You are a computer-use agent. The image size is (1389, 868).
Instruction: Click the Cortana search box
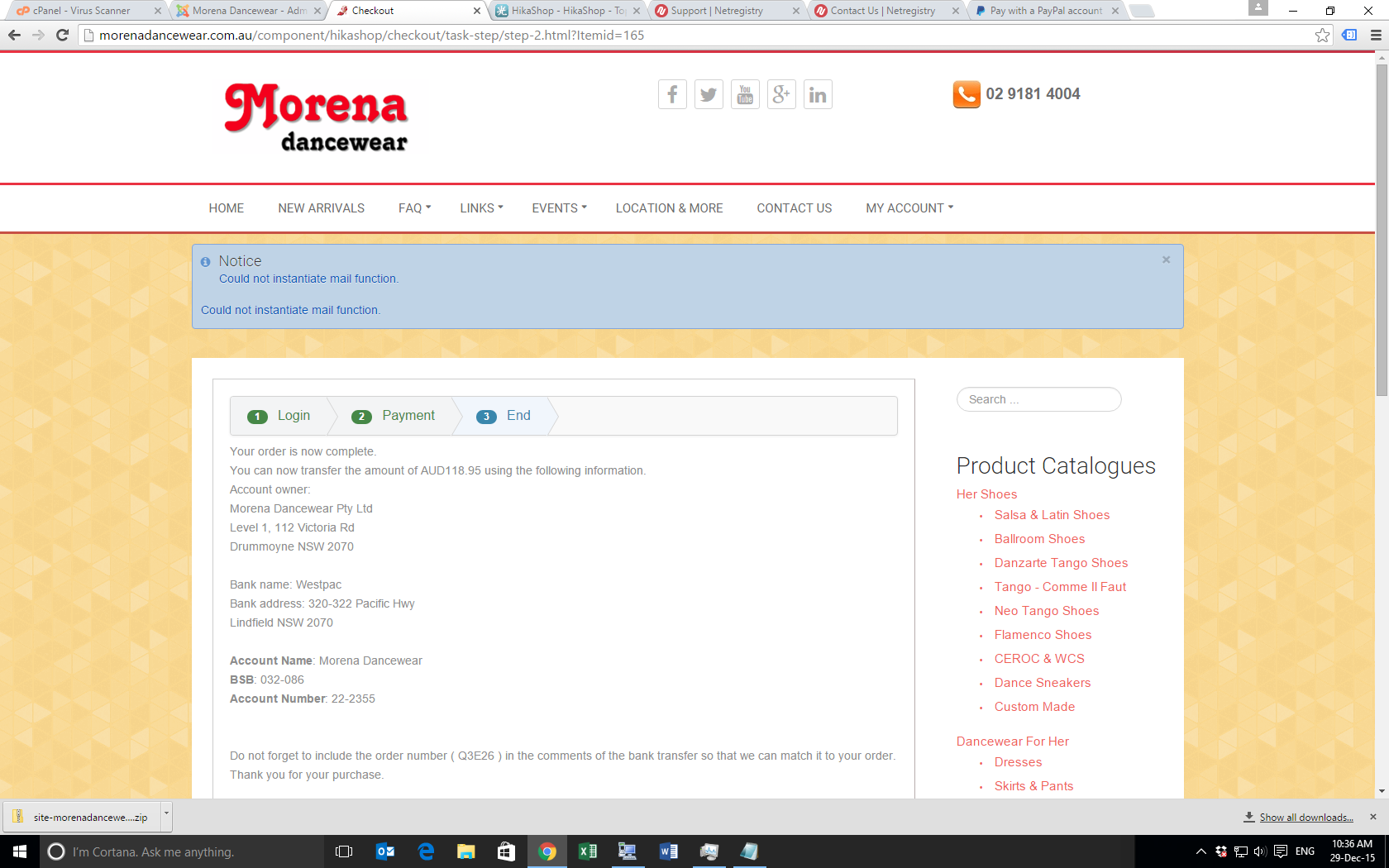point(182,851)
